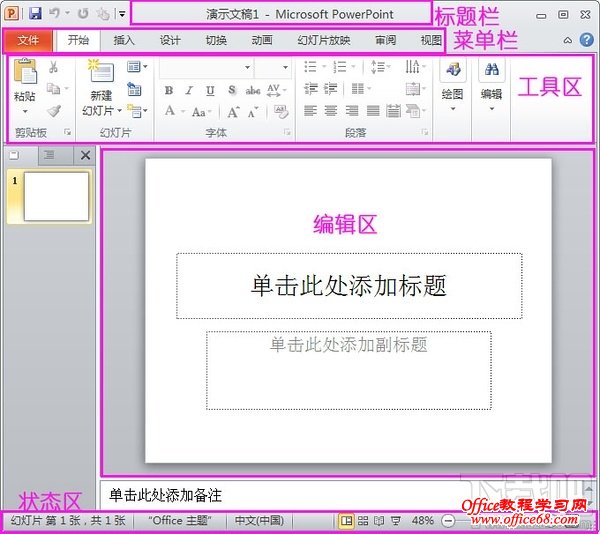Toggle text Shadow formatting
The image size is (600, 534).
point(232,90)
